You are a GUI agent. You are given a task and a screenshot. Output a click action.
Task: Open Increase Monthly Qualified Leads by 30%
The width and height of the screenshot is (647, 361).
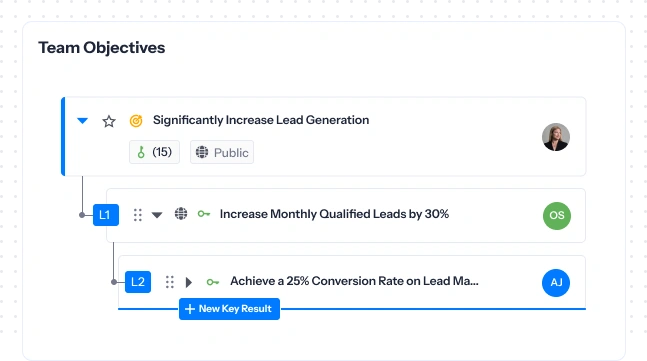coord(334,214)
